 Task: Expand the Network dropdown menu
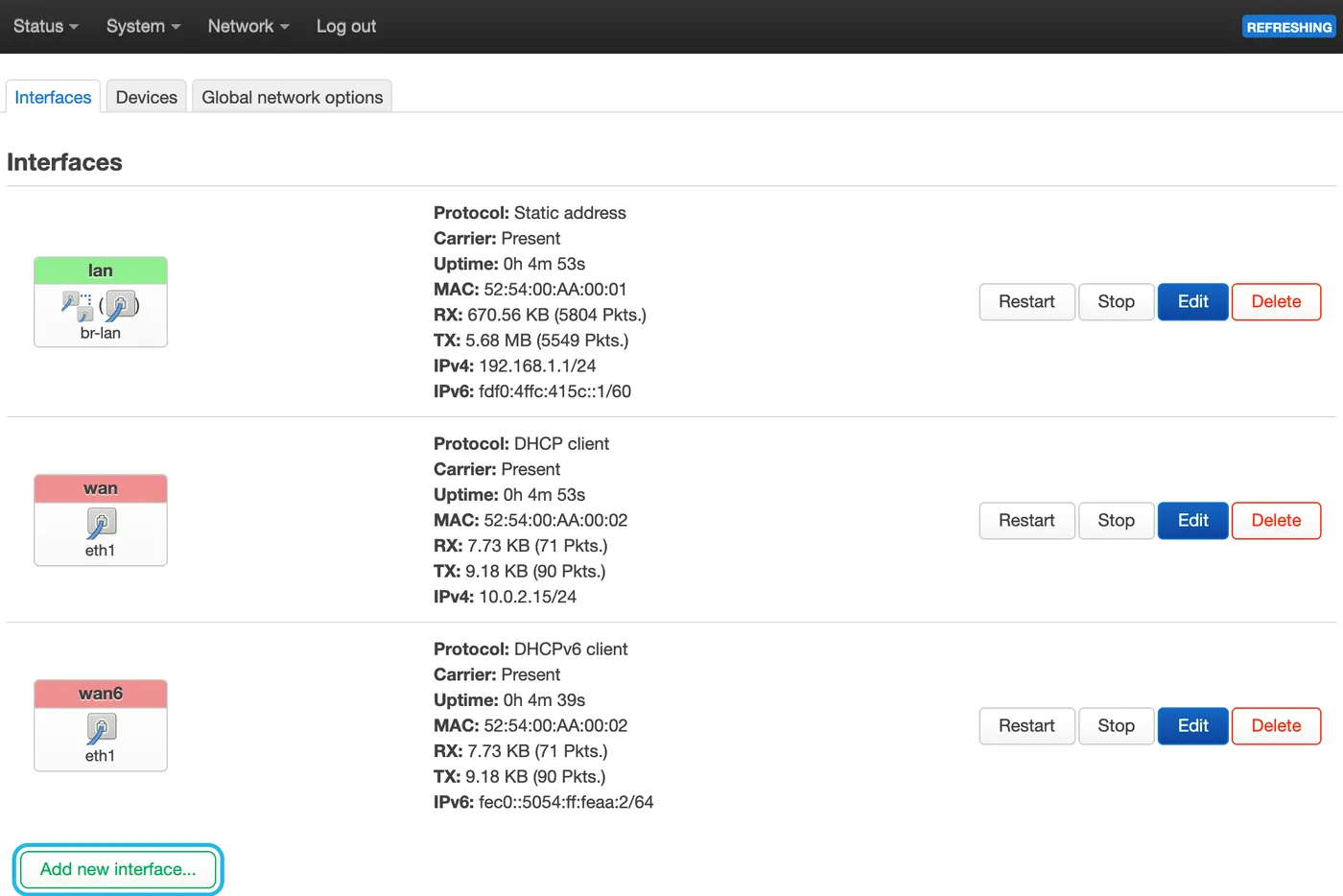point(248,26)
